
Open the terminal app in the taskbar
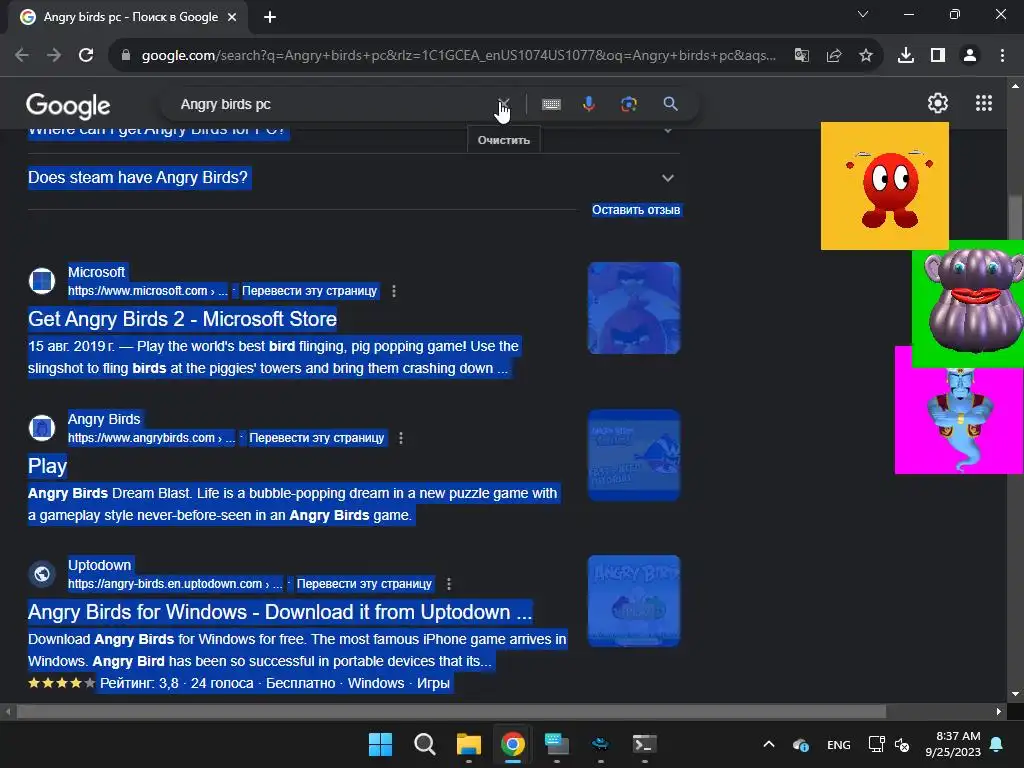(x=645, y=744)
